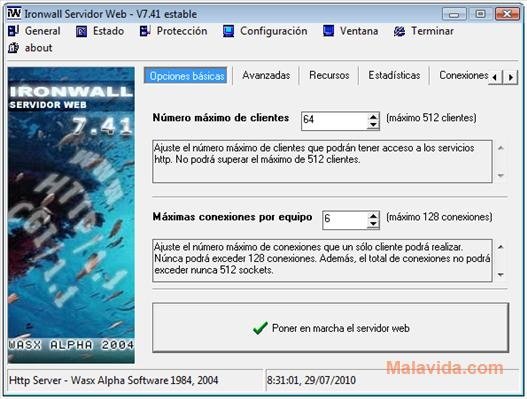Click '(máximo 128 conexiones)' text
Image resolution: width=527 pixels, height=399 pixels.
[439, 217]
